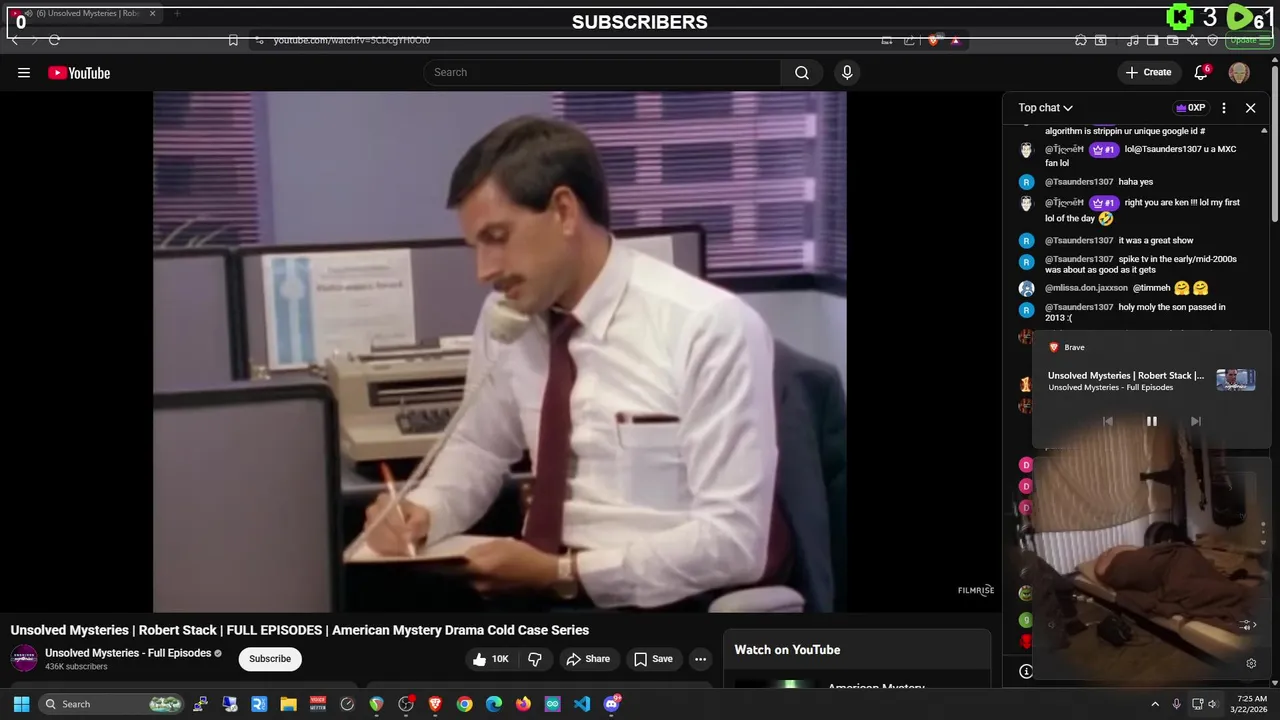Click the Unsolved Mysteries channel avatar
Screen dimensions: 1280x720
click(x=24, y=659)
